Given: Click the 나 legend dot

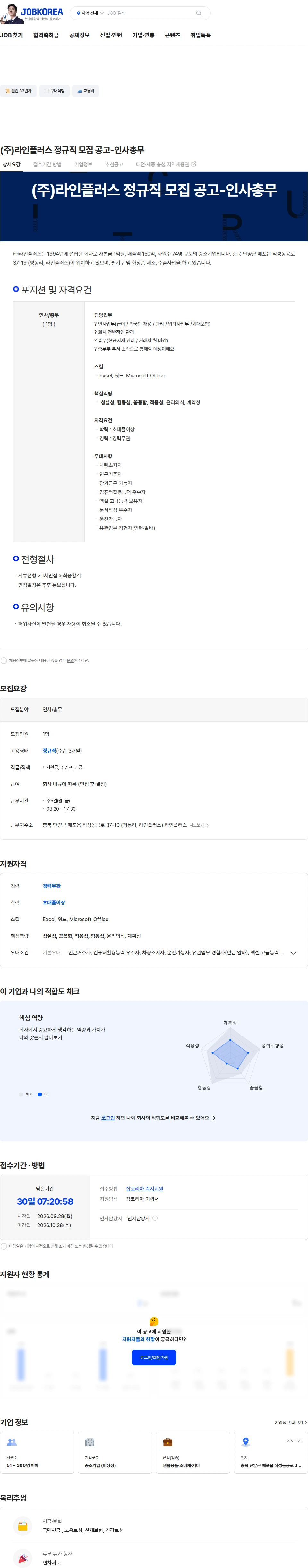Looking at the screenshot, I should [x=40, y=1094].
